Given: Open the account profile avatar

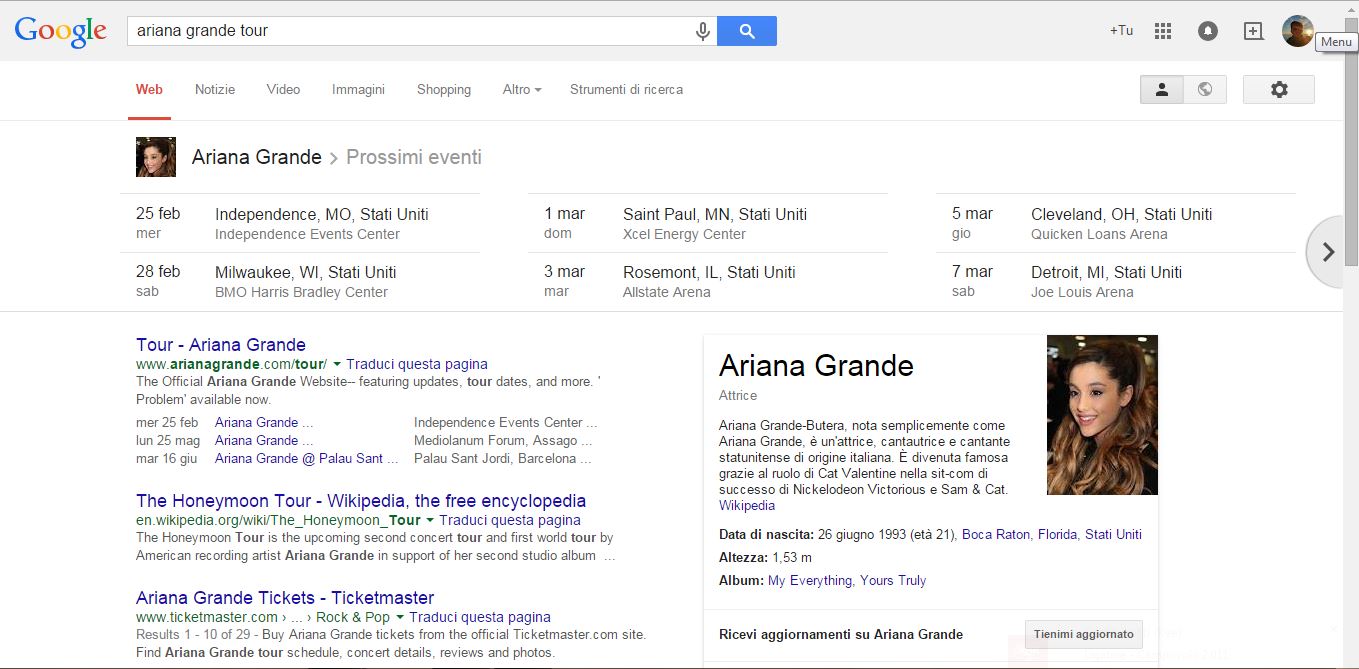Looking at the screenshot, I should [x=1298, y=31].
